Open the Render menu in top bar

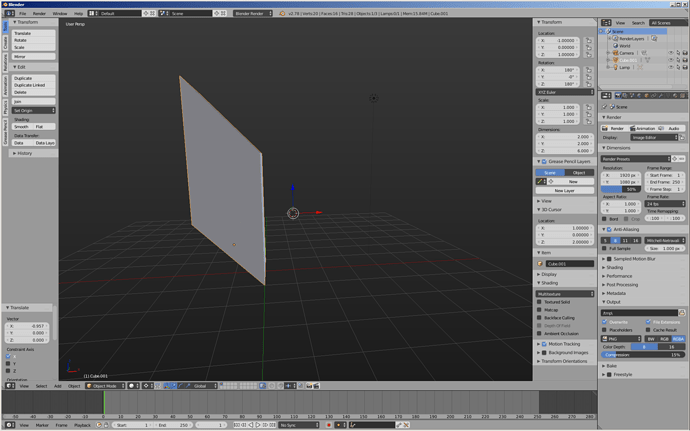(x=39, y=13)
